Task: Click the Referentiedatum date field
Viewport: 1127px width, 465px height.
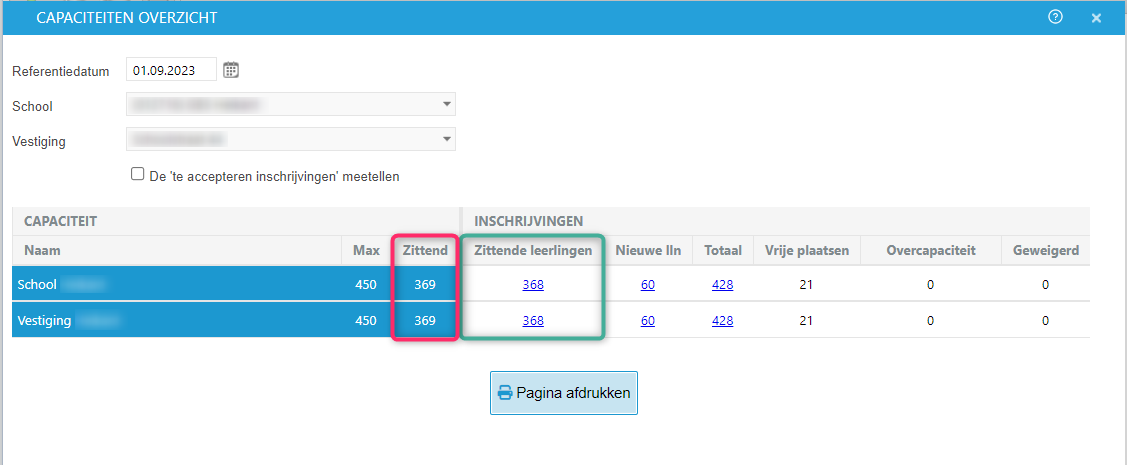Action: point(171,70)
